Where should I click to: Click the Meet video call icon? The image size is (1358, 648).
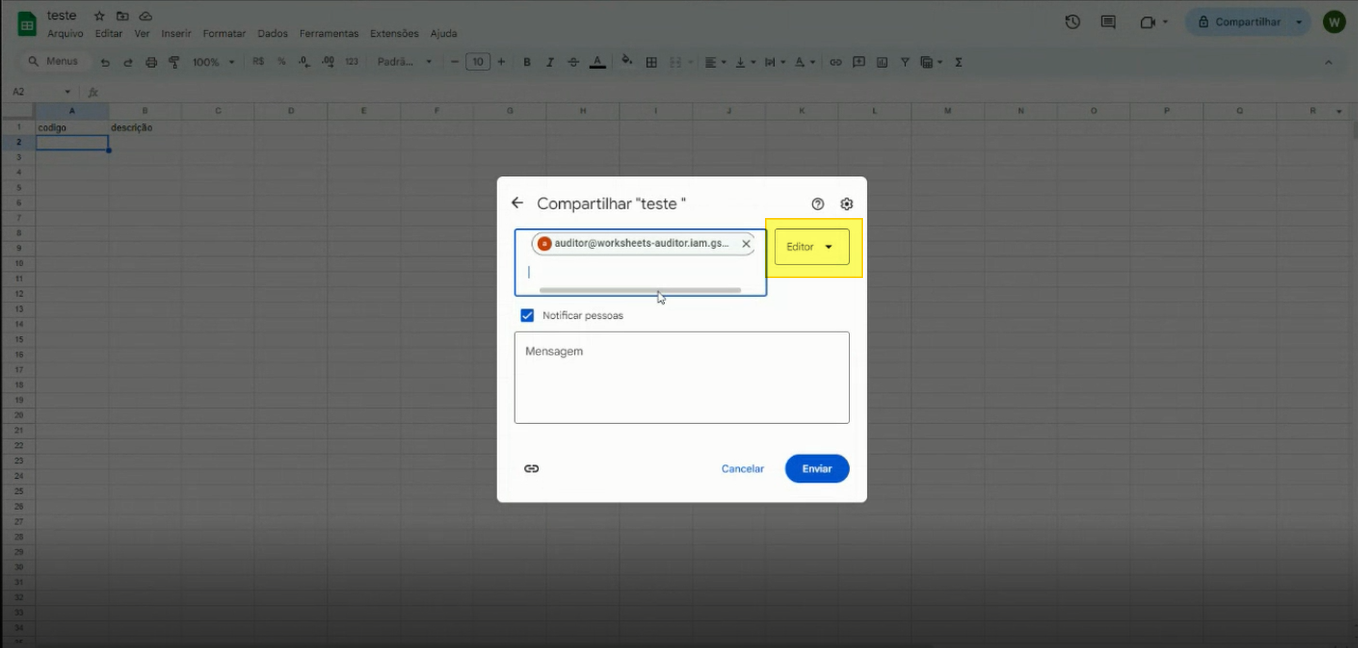1147,22
